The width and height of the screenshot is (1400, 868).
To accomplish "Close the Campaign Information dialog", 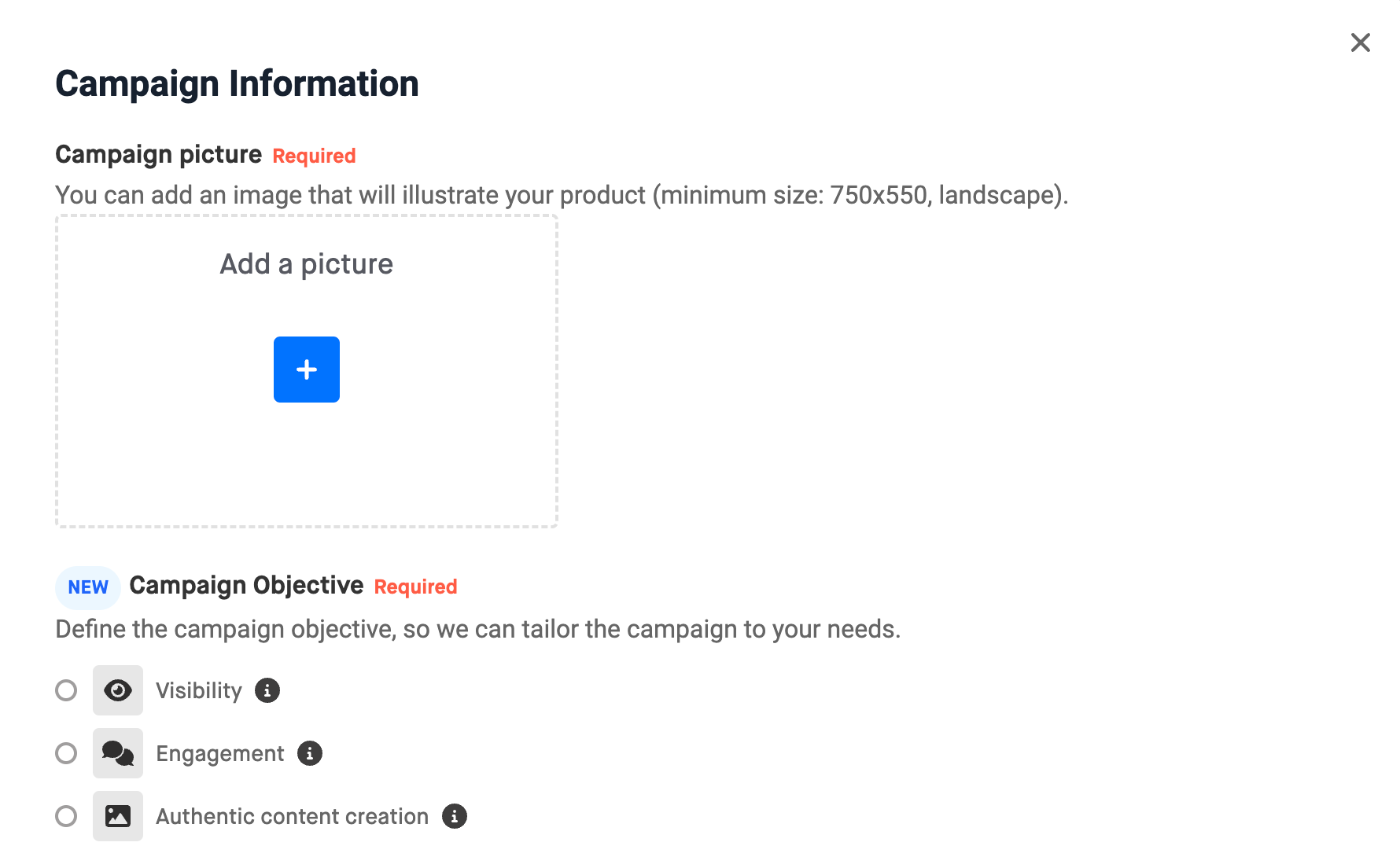I will pos(1361,42).
